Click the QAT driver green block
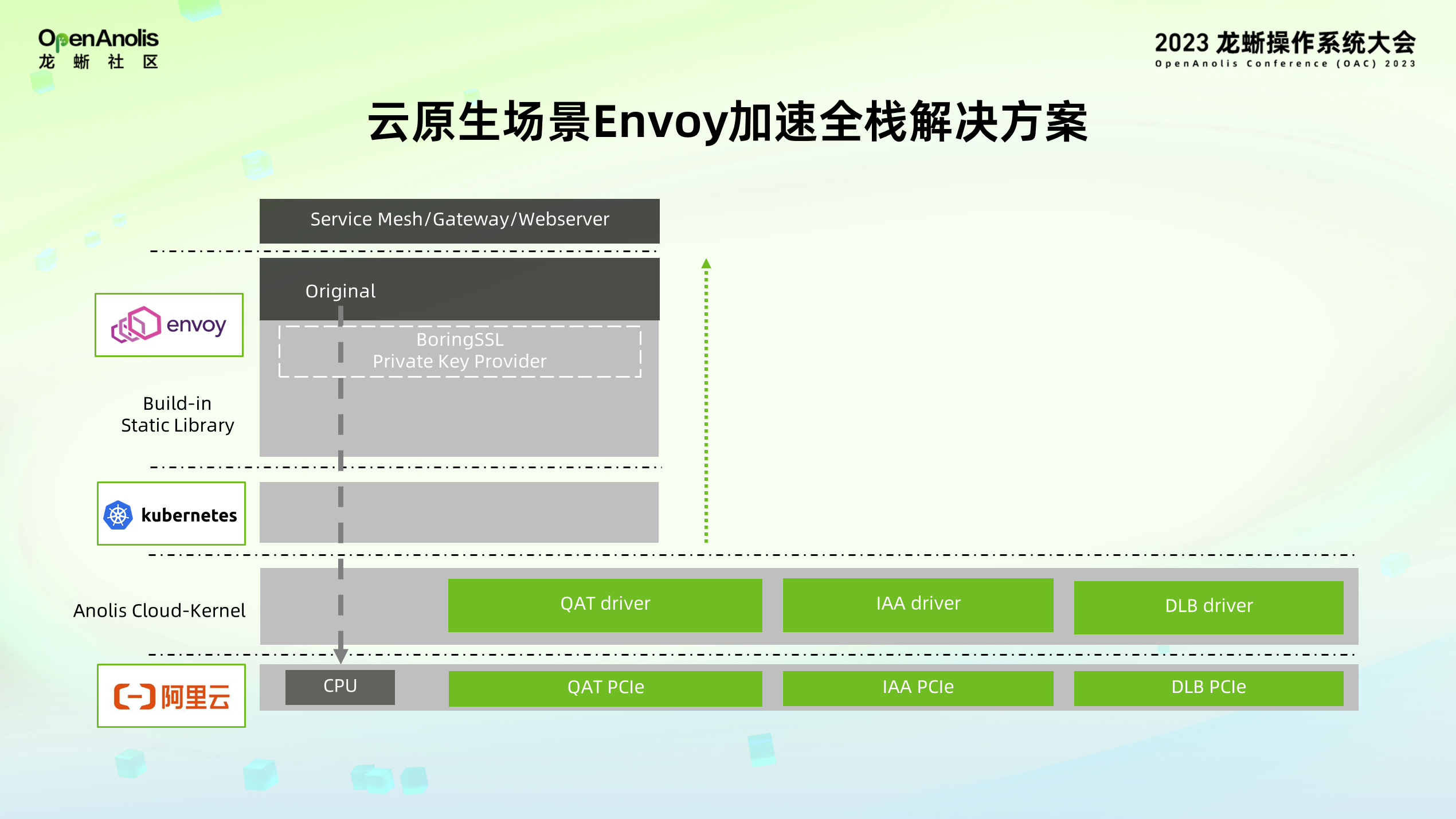 coord(605,604)
